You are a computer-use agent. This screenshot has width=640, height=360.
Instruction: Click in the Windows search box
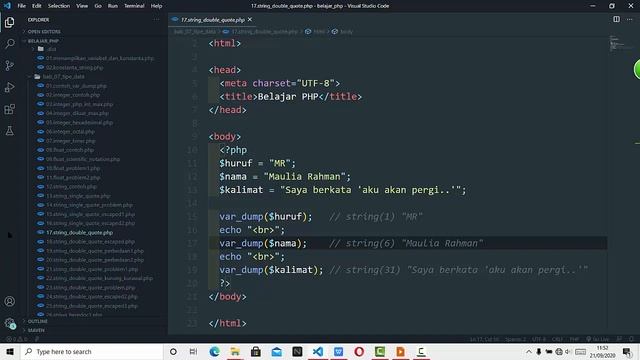click(x=92, y=351)
